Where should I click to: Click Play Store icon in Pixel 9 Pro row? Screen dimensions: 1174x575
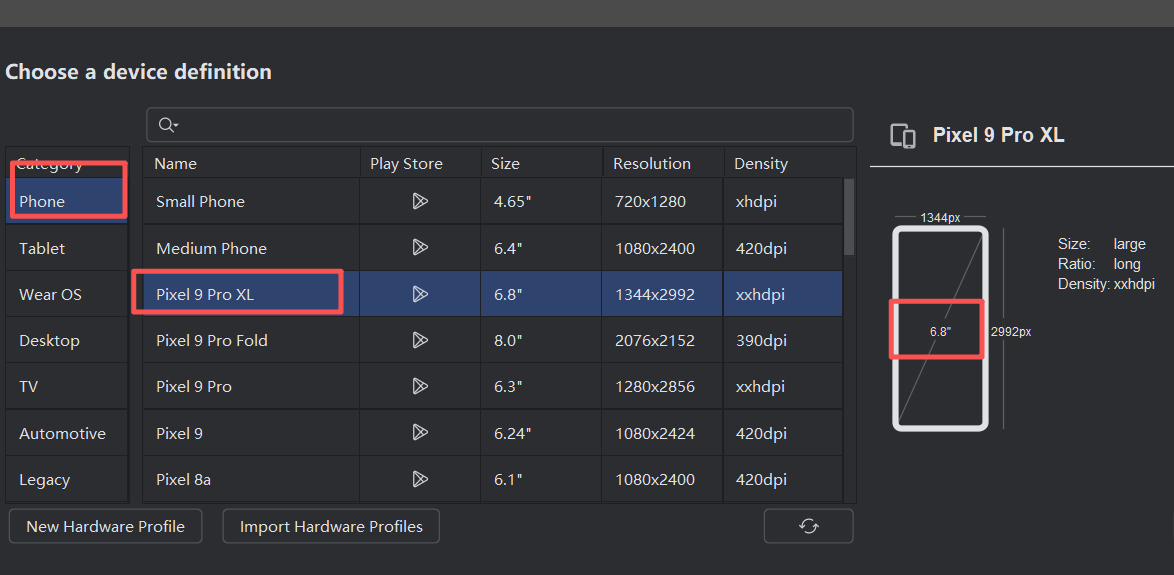[x=420, y=386]
